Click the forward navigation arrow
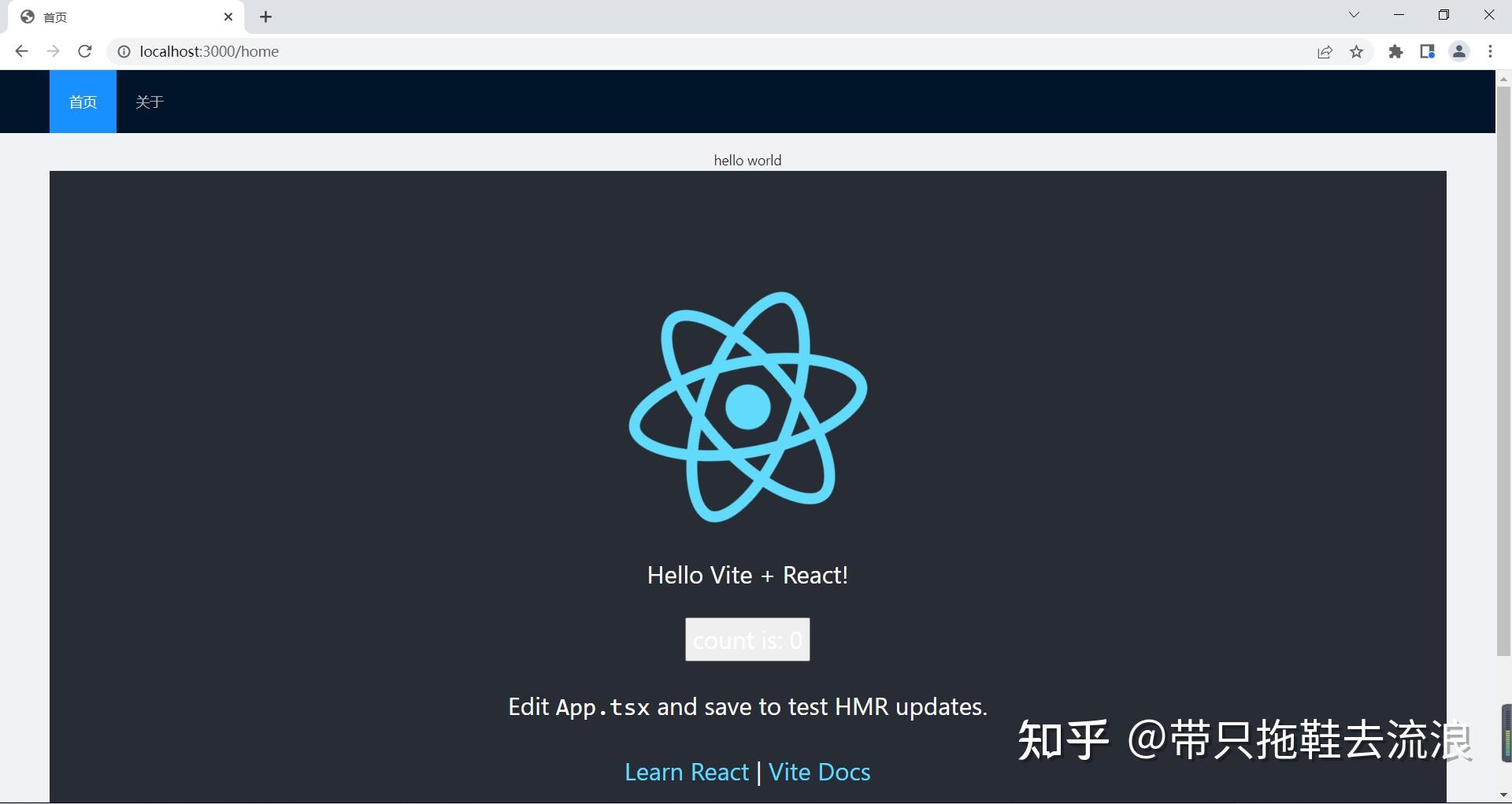The width and height of the screenshot is (1512, 804). 53,51
